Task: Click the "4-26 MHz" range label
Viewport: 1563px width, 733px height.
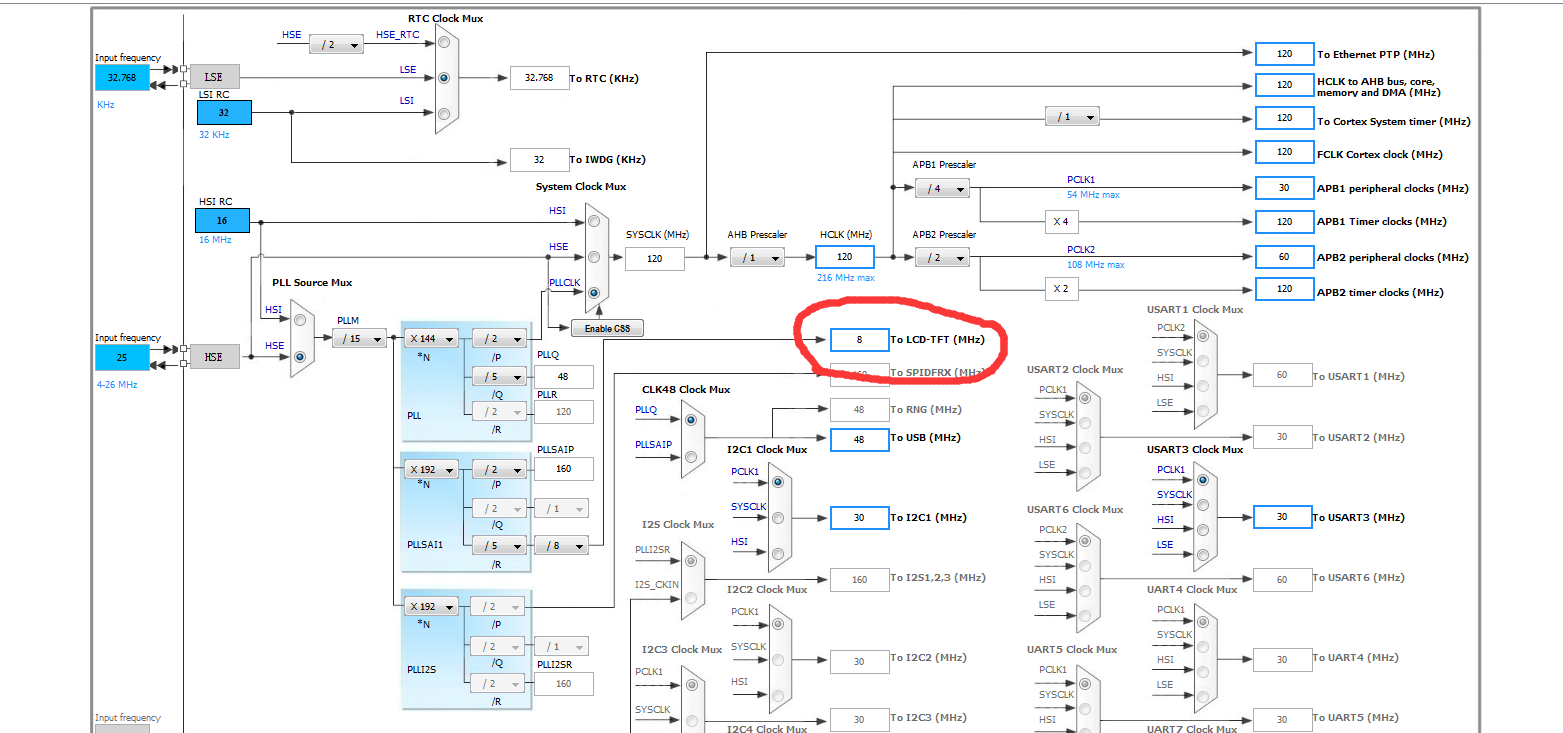Action: 117,384
